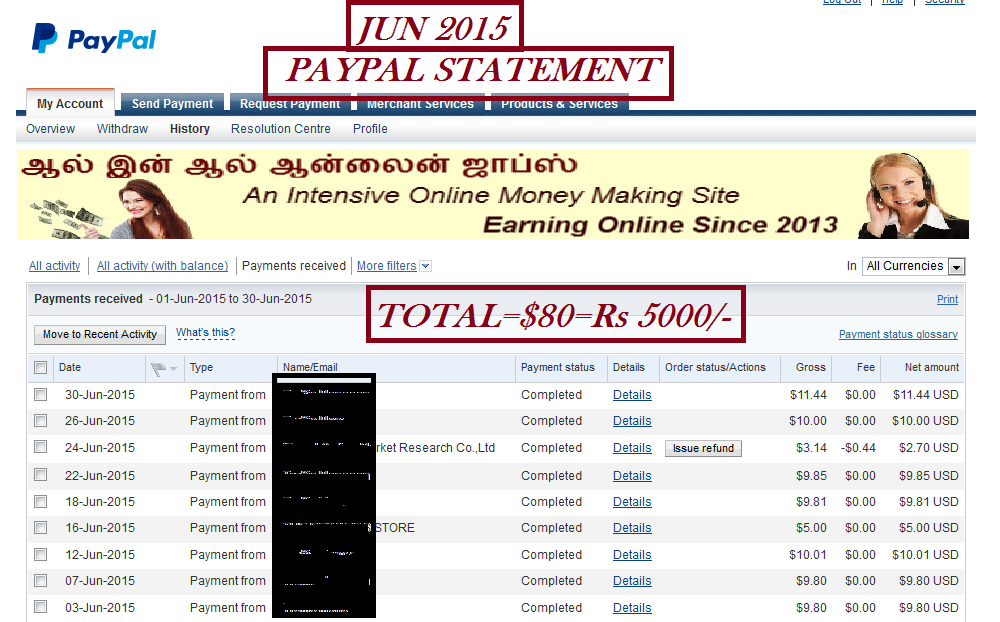Check the 26-Jun-2015 payment row checkbox

pyautogui.click(x=41, y=421)
